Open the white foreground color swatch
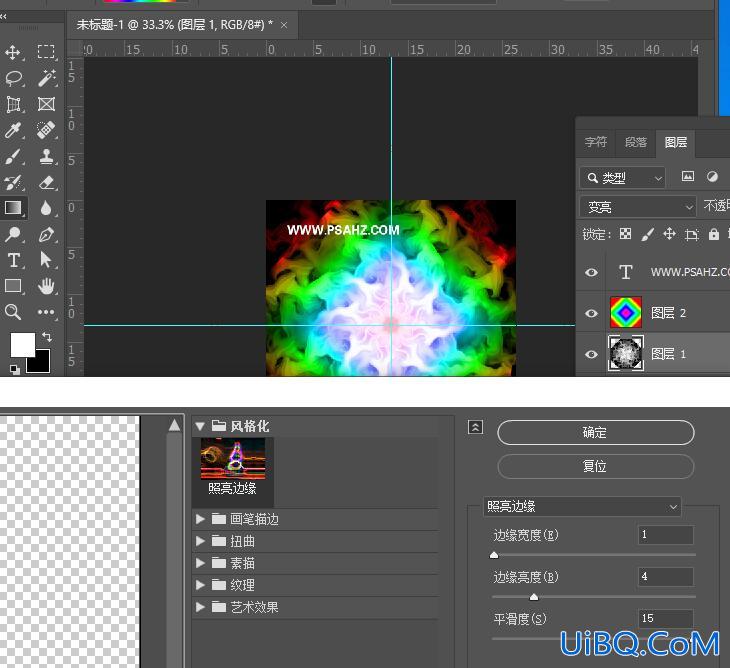730x668 pixels. point(22,345)
